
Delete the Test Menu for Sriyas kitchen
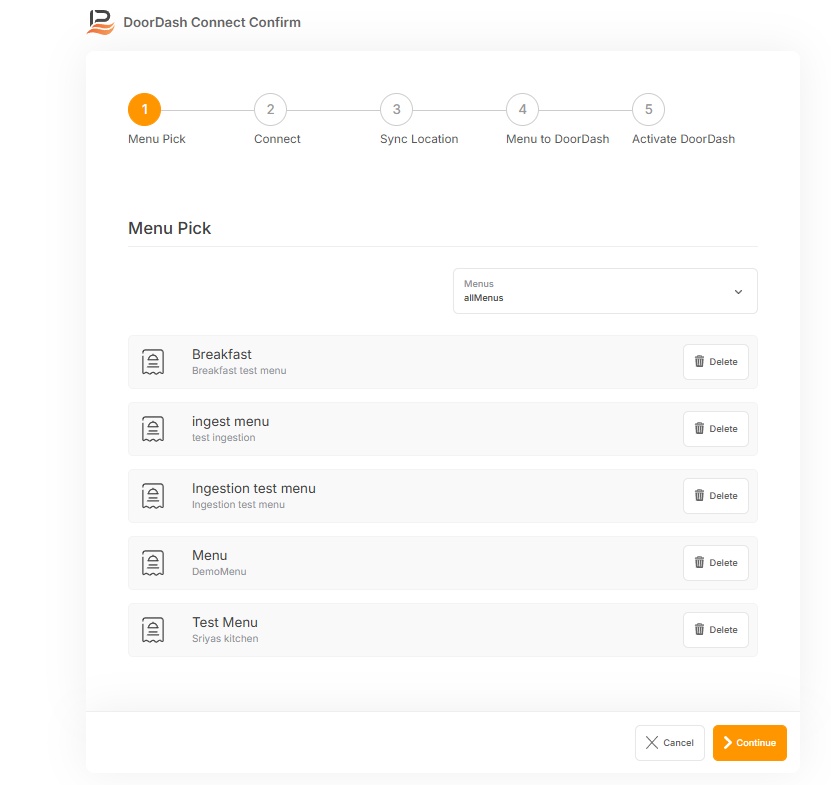click(715, 630)
